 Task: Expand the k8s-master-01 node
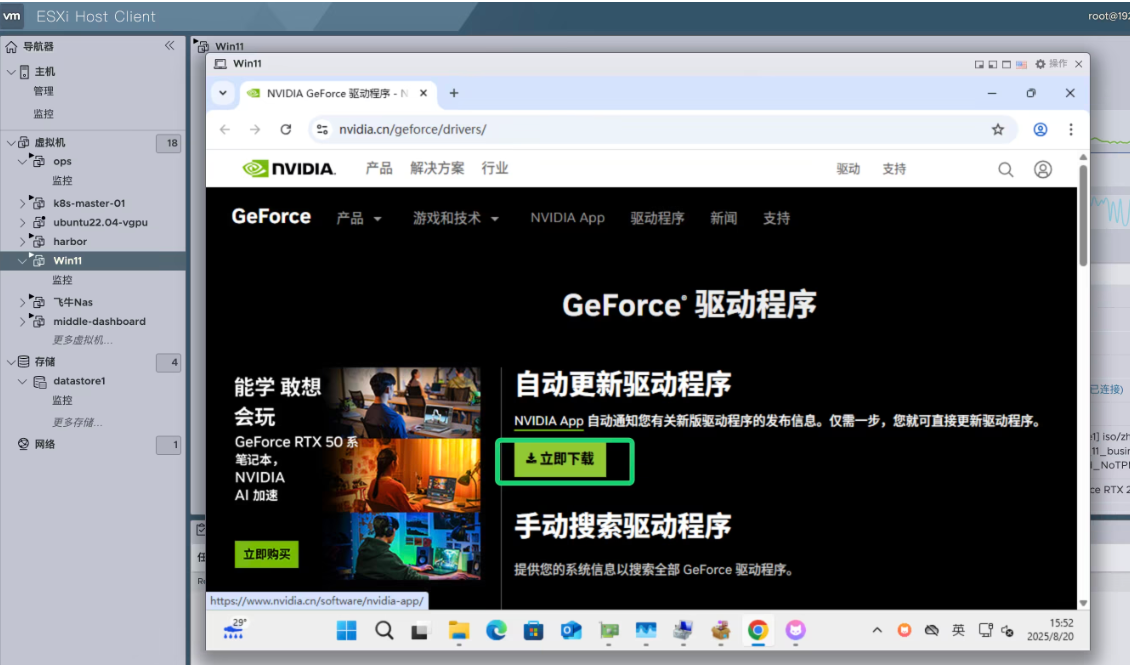click(22, 203)
